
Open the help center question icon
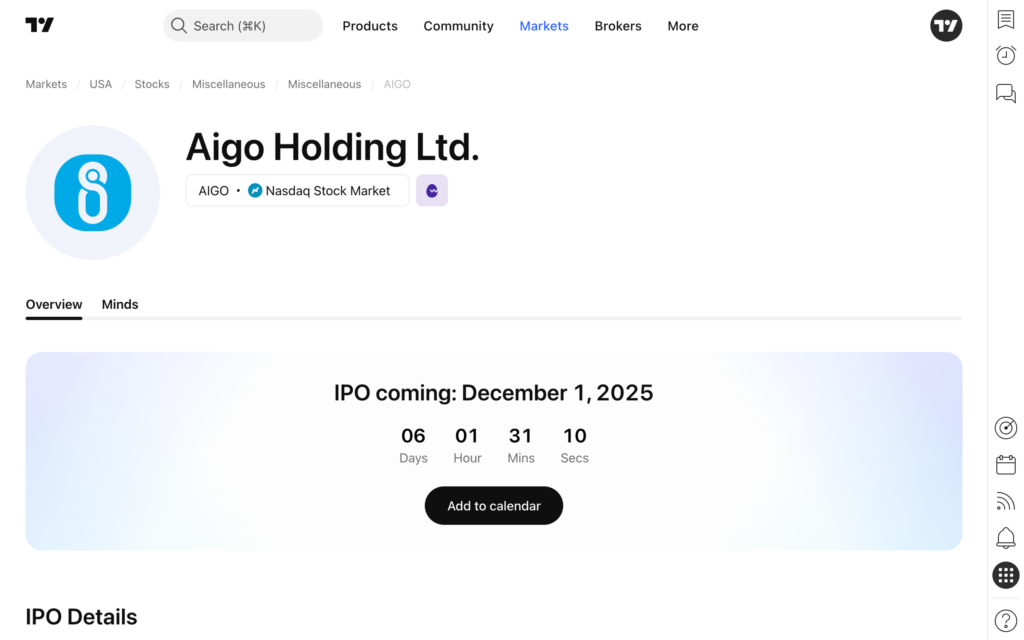[x=1006, y=620]
